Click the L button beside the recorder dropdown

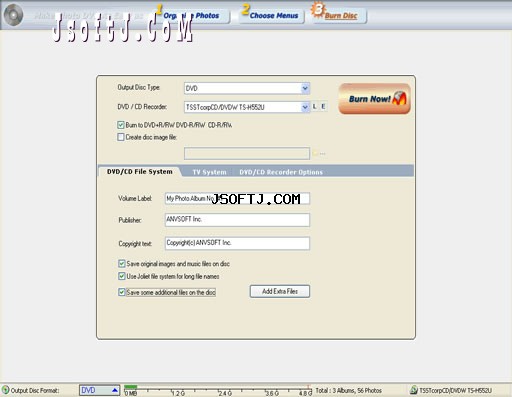pyautogui.click(x=314, y=107)
